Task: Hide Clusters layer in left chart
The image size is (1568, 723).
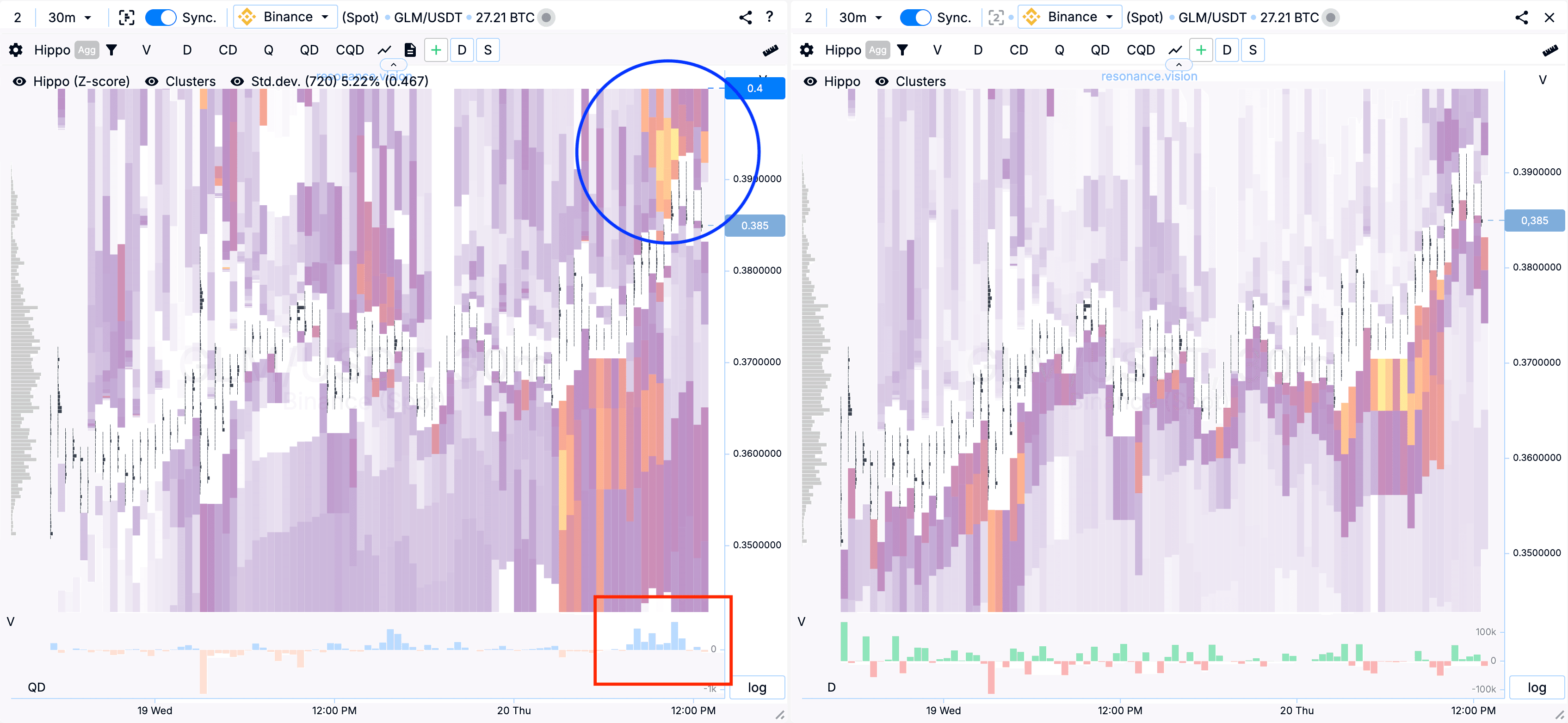Action: tap(152, 81)
